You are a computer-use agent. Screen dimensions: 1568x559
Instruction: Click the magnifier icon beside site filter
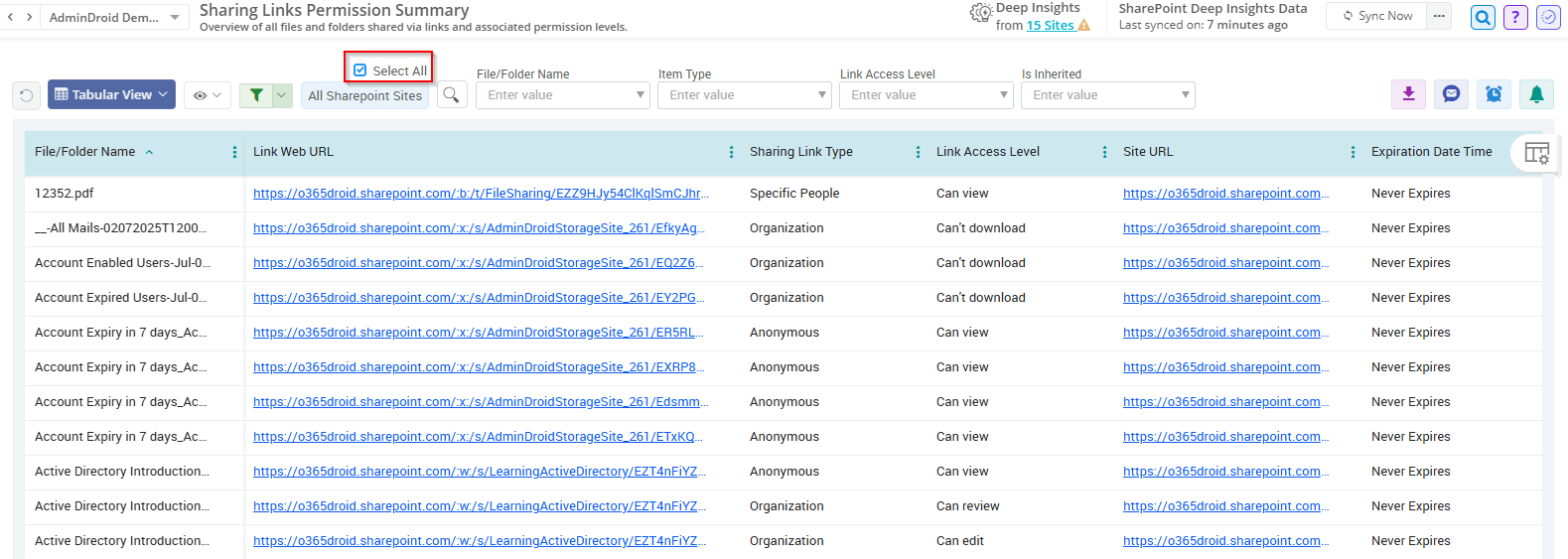pos(451,94)
